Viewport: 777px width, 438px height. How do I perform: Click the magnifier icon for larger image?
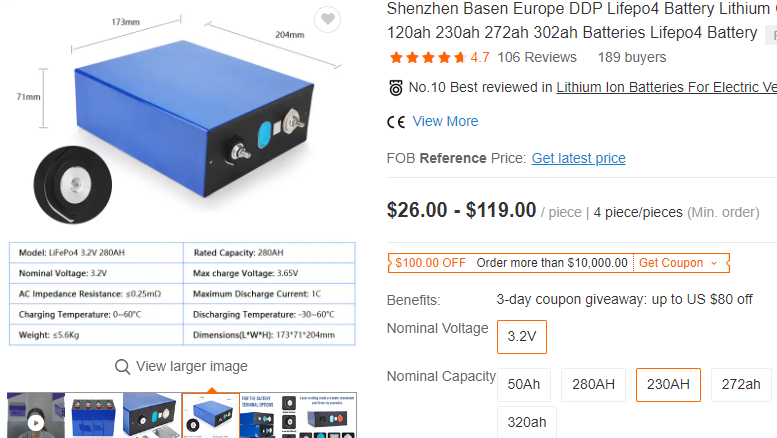point(122,367)
